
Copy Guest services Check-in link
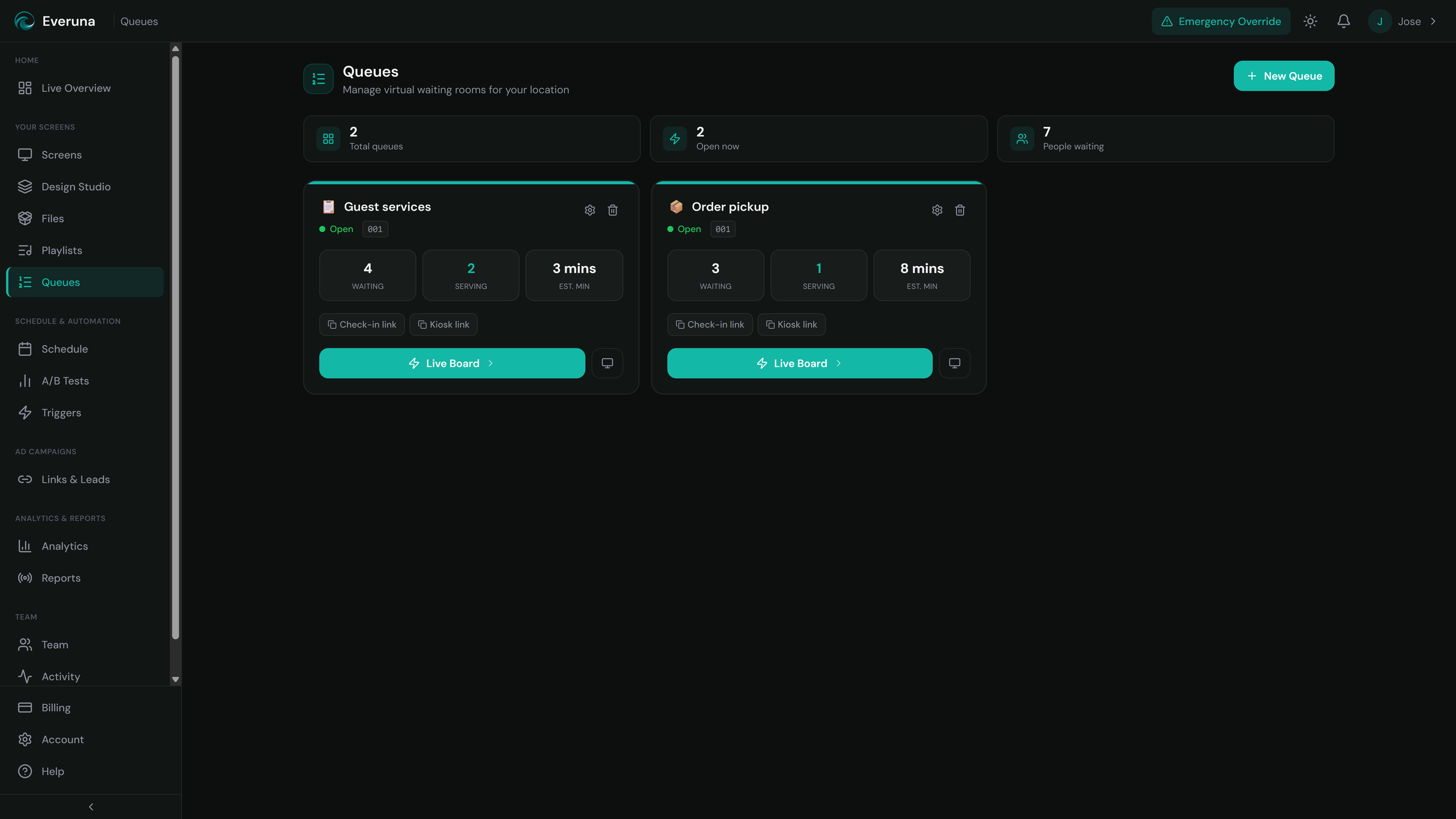tap(362, 324)
